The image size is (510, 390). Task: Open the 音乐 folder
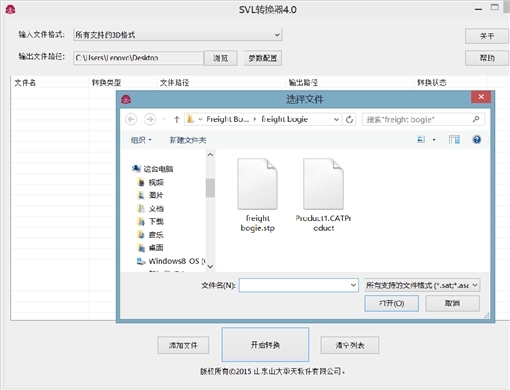[151, 235]
